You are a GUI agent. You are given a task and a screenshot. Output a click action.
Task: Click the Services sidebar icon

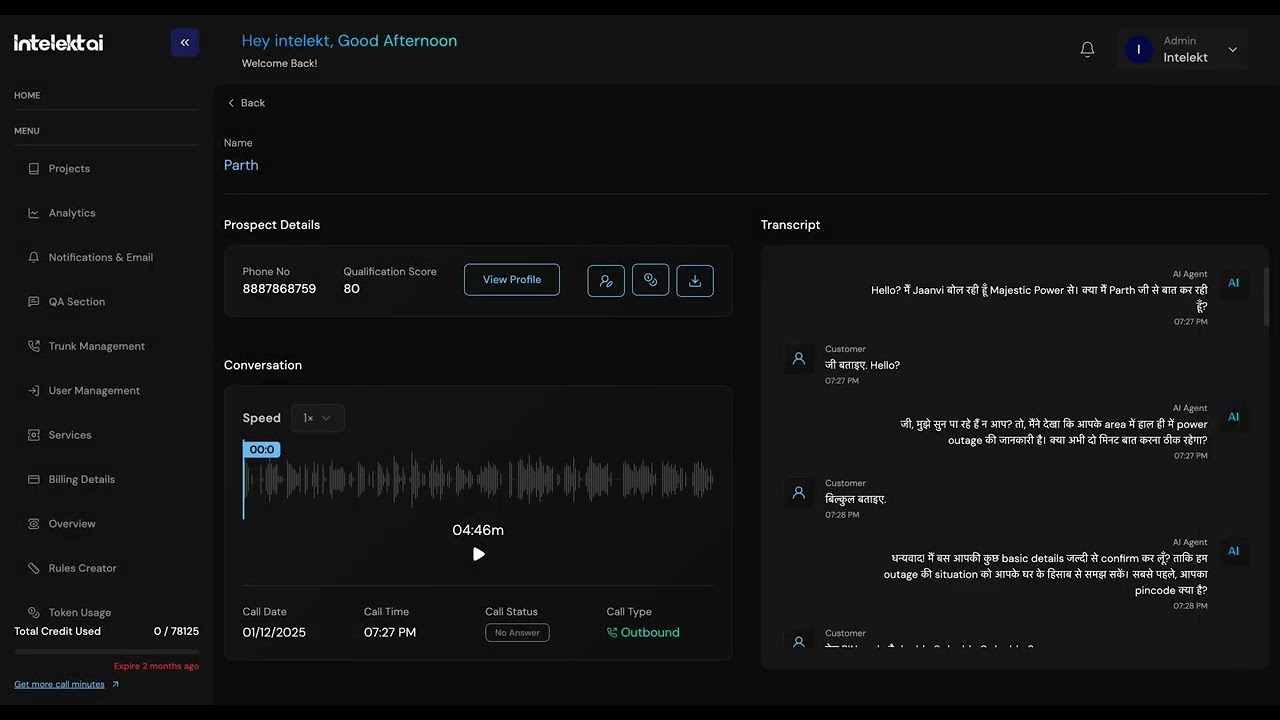(34, 435)
